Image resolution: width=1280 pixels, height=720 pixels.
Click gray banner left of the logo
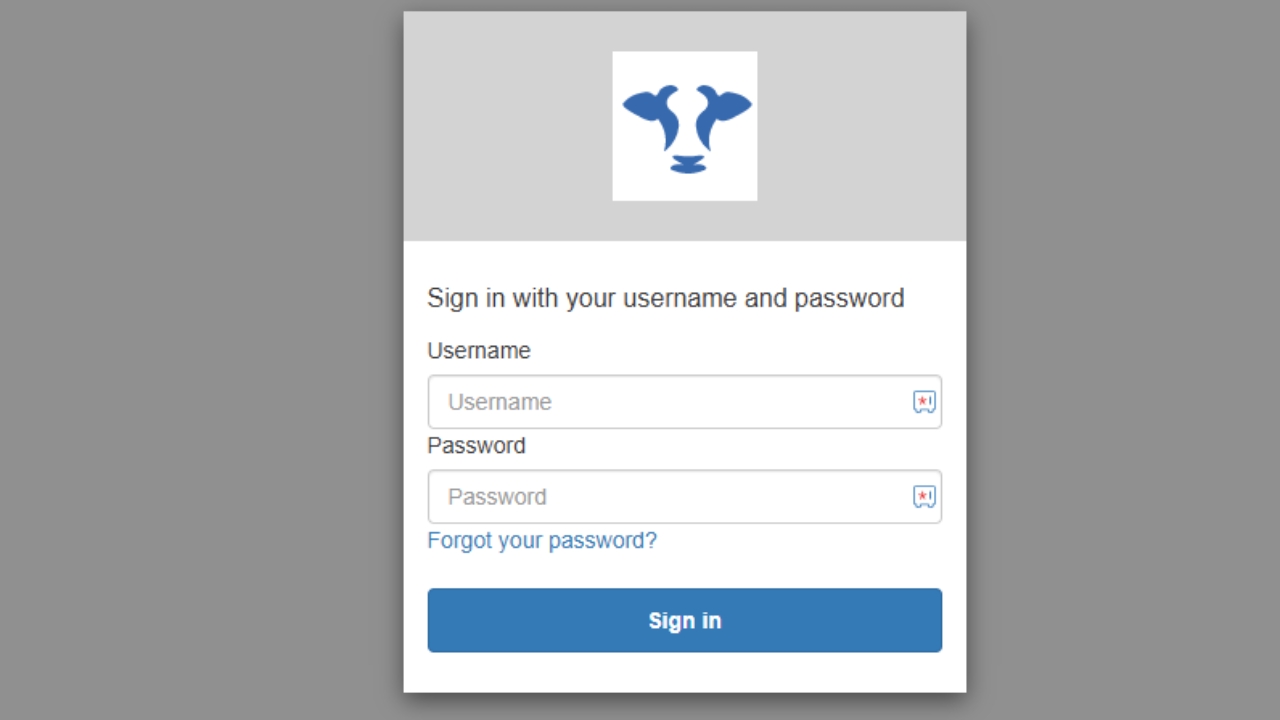pyautogui.click(x=507, y=127)
